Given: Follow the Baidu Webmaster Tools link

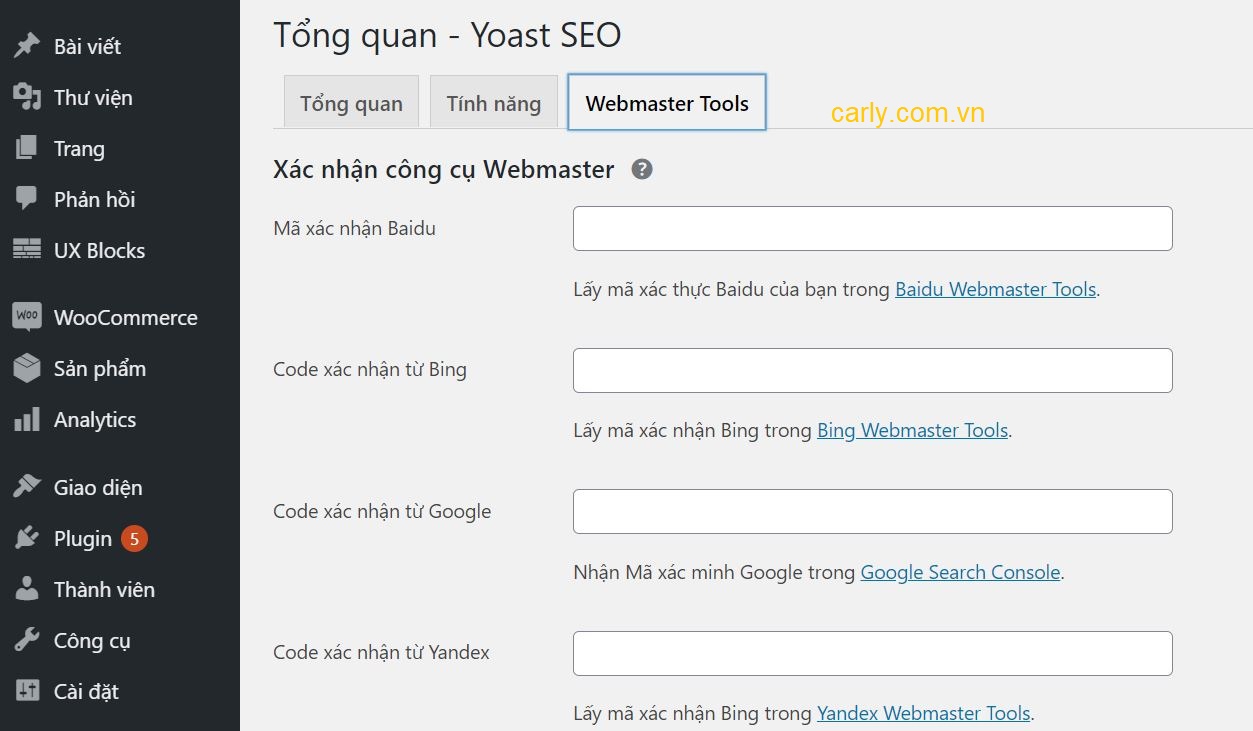Looking at the screenshot, I should click(996, 289).
